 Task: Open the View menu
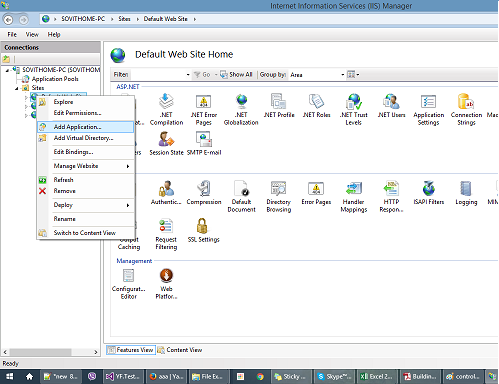32,35
